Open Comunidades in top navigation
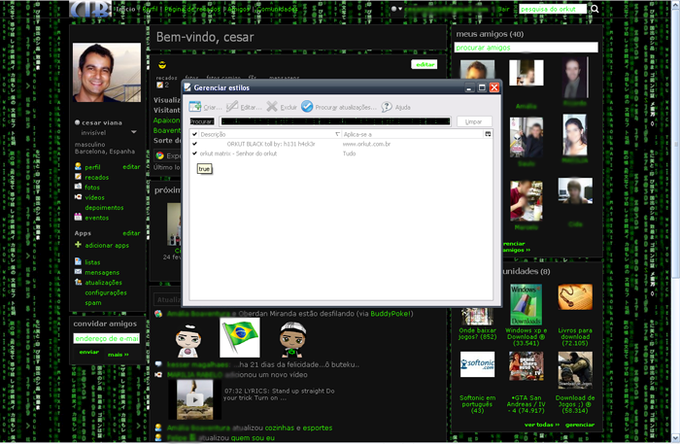Screen dimensions: 680x444 [278, 9]
